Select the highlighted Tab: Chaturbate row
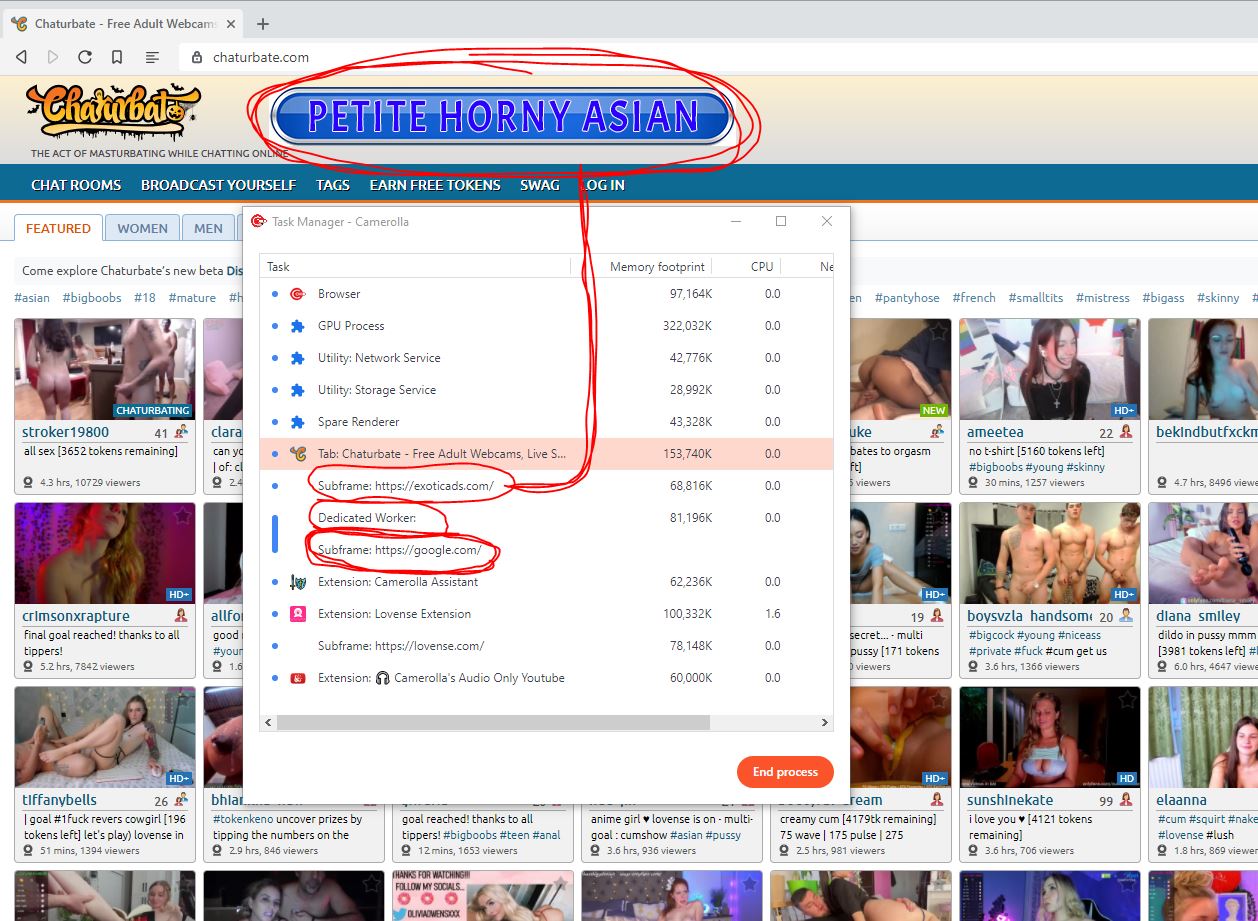Viewport: 1258px width, 921px height. 546,454
